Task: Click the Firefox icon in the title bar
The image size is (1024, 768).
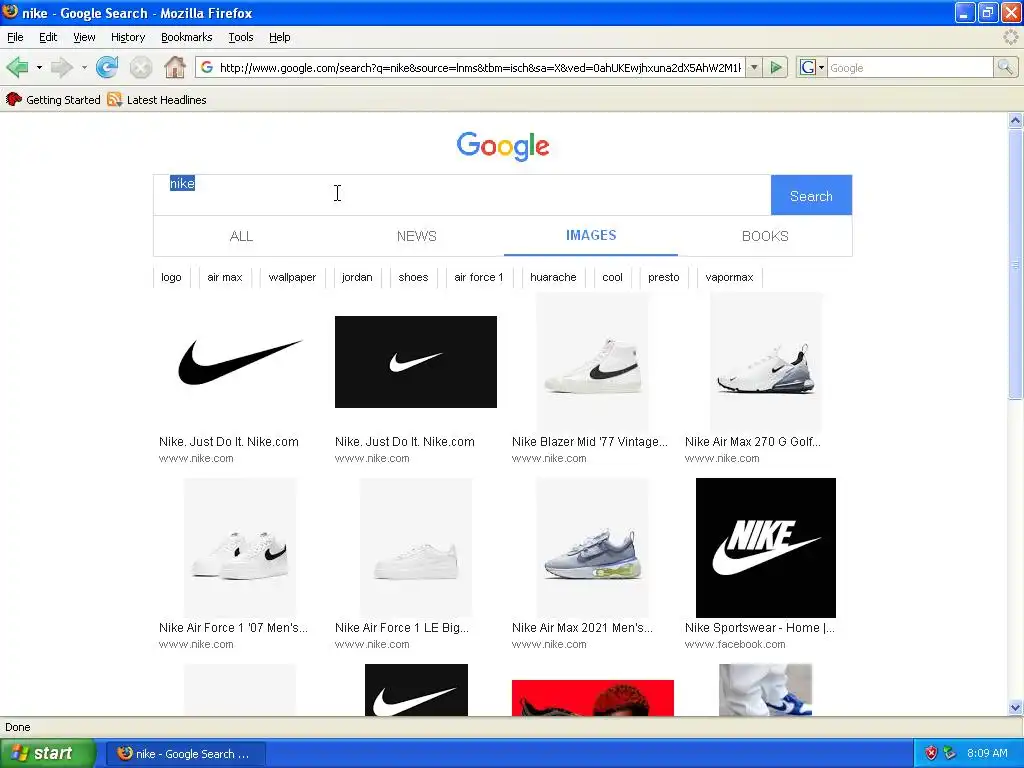Action: pos(10,12)
